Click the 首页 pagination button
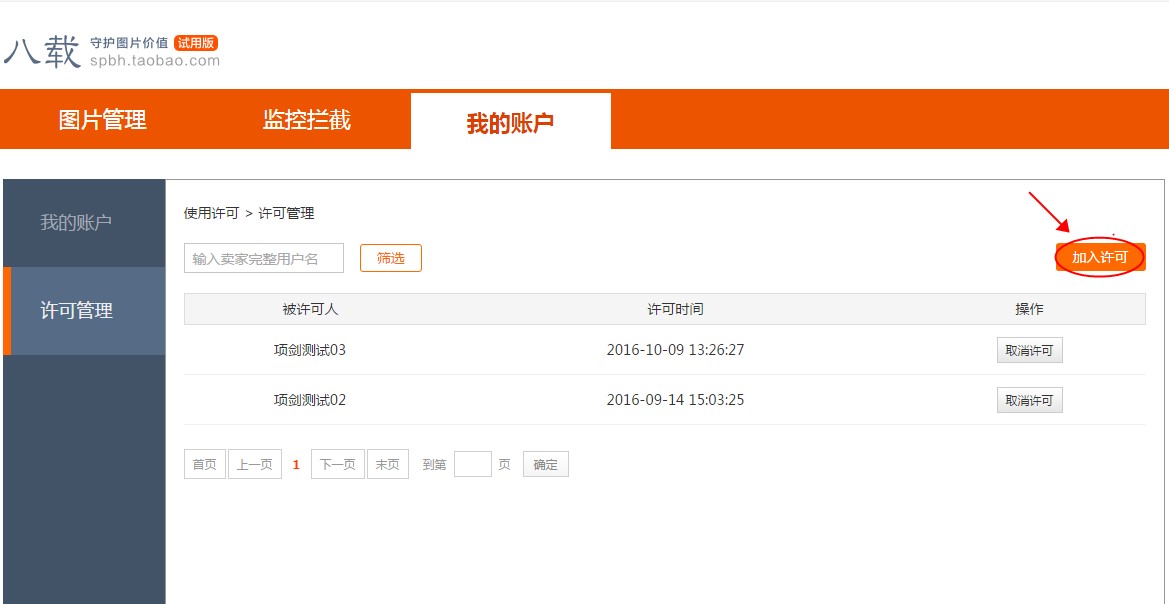The height and width of the screenshot is (604, 1169). (x=204, y=463)
